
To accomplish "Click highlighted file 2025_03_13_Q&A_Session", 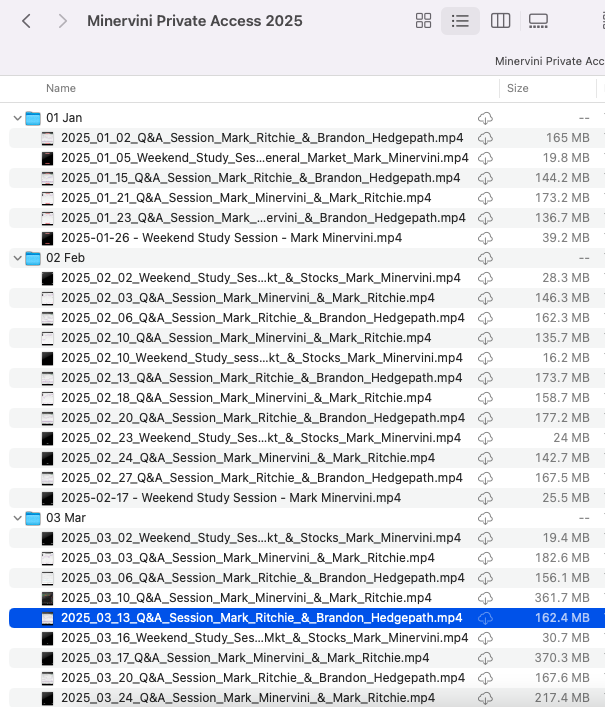I will [261, 618].
